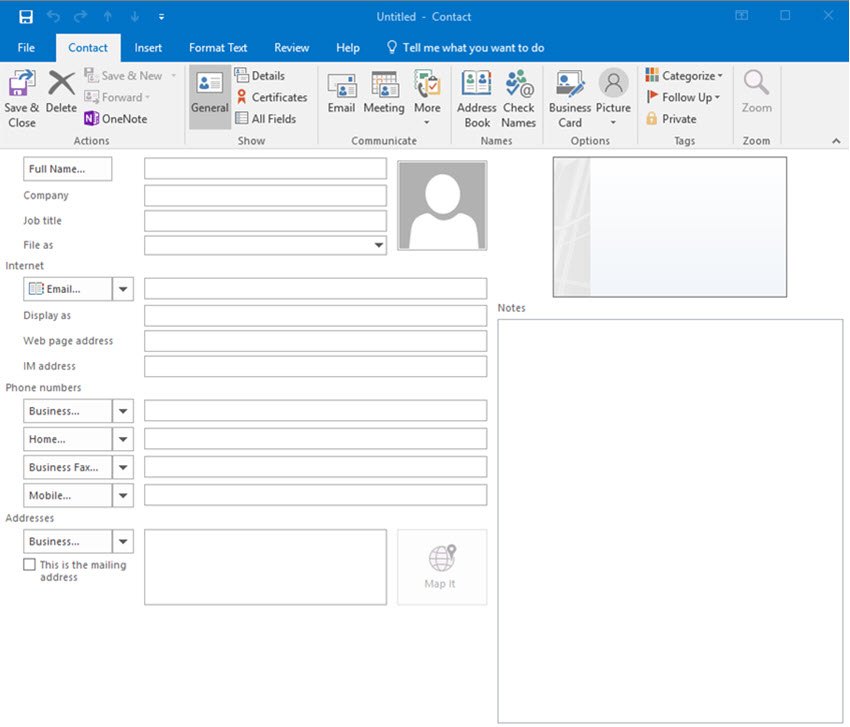The image size is (850, 727).
Task: Open the Insert ribbon tab
Action: pos(148,48)
